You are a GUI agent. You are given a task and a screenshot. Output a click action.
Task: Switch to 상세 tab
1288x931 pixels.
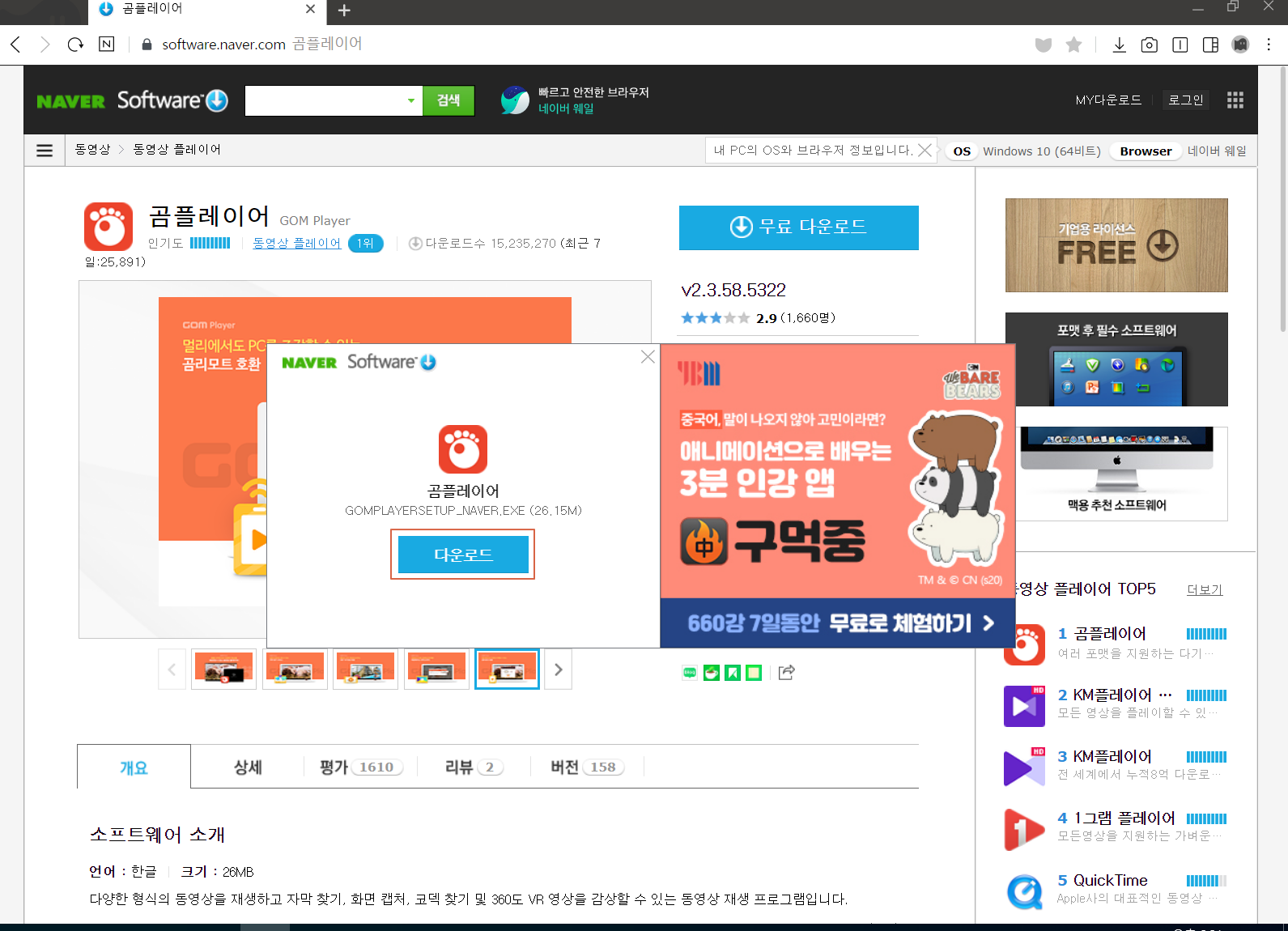(x=248, y=767)
